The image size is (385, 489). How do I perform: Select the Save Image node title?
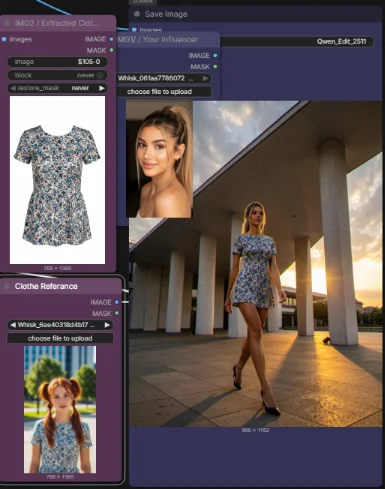166,14
